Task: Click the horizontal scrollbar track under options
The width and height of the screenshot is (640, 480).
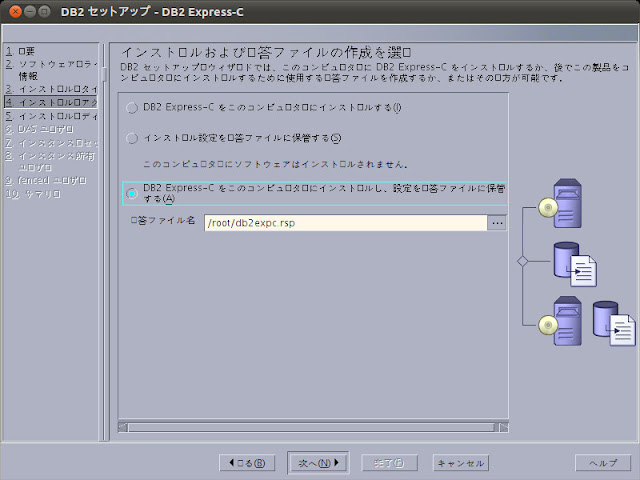Action: click(311, 427)
